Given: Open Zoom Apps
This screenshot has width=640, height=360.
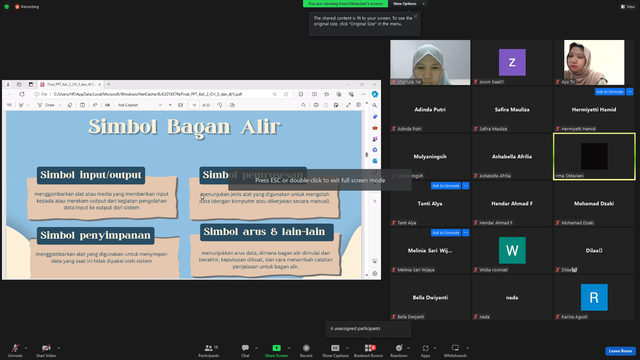Looking at the screenshot, I should (x=425, y=350).
